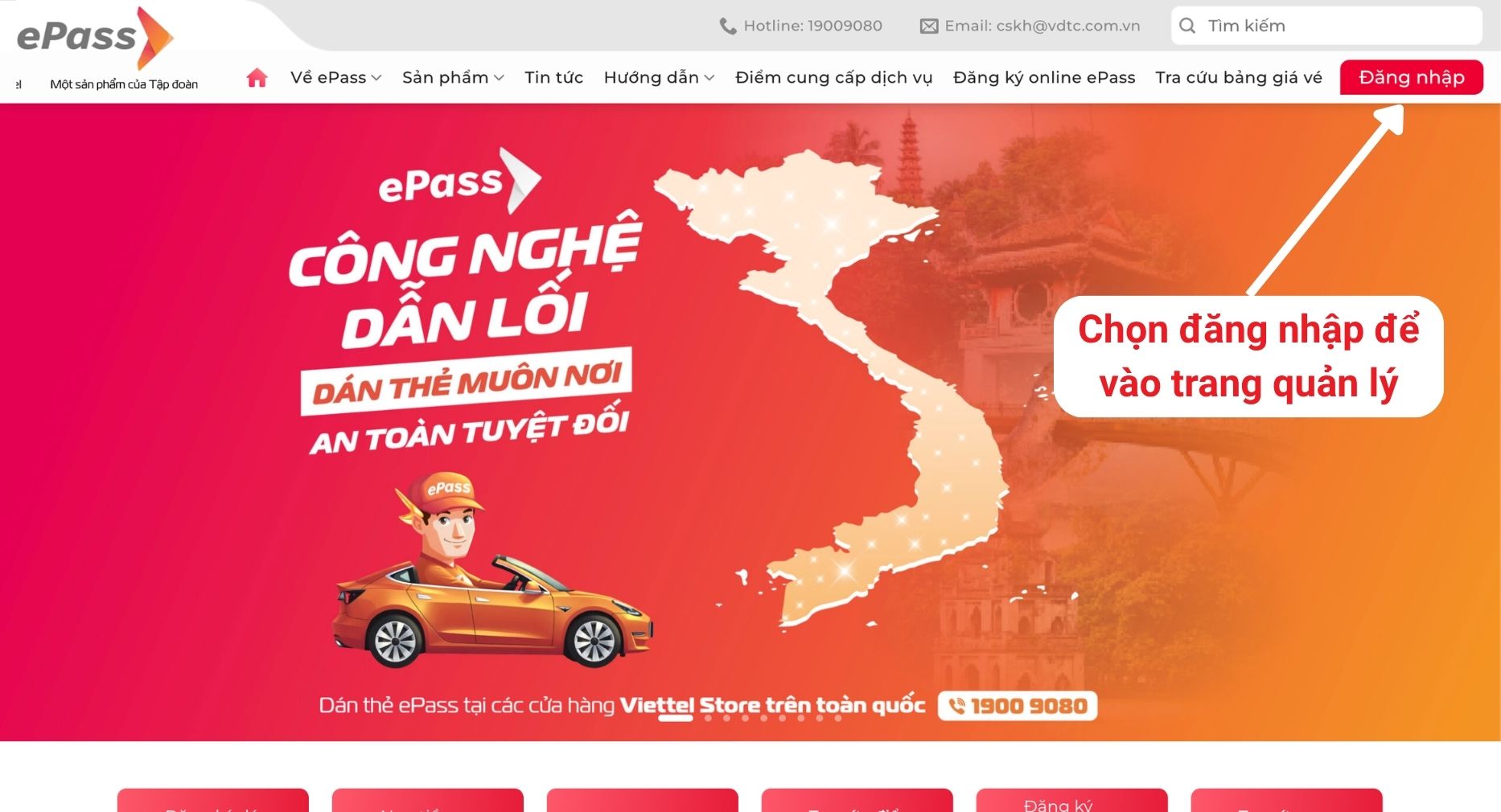The width and height of the screenshot is (1501, 812).
Task: Click the magnifier search icon
Action: [x=1187, y=26]
